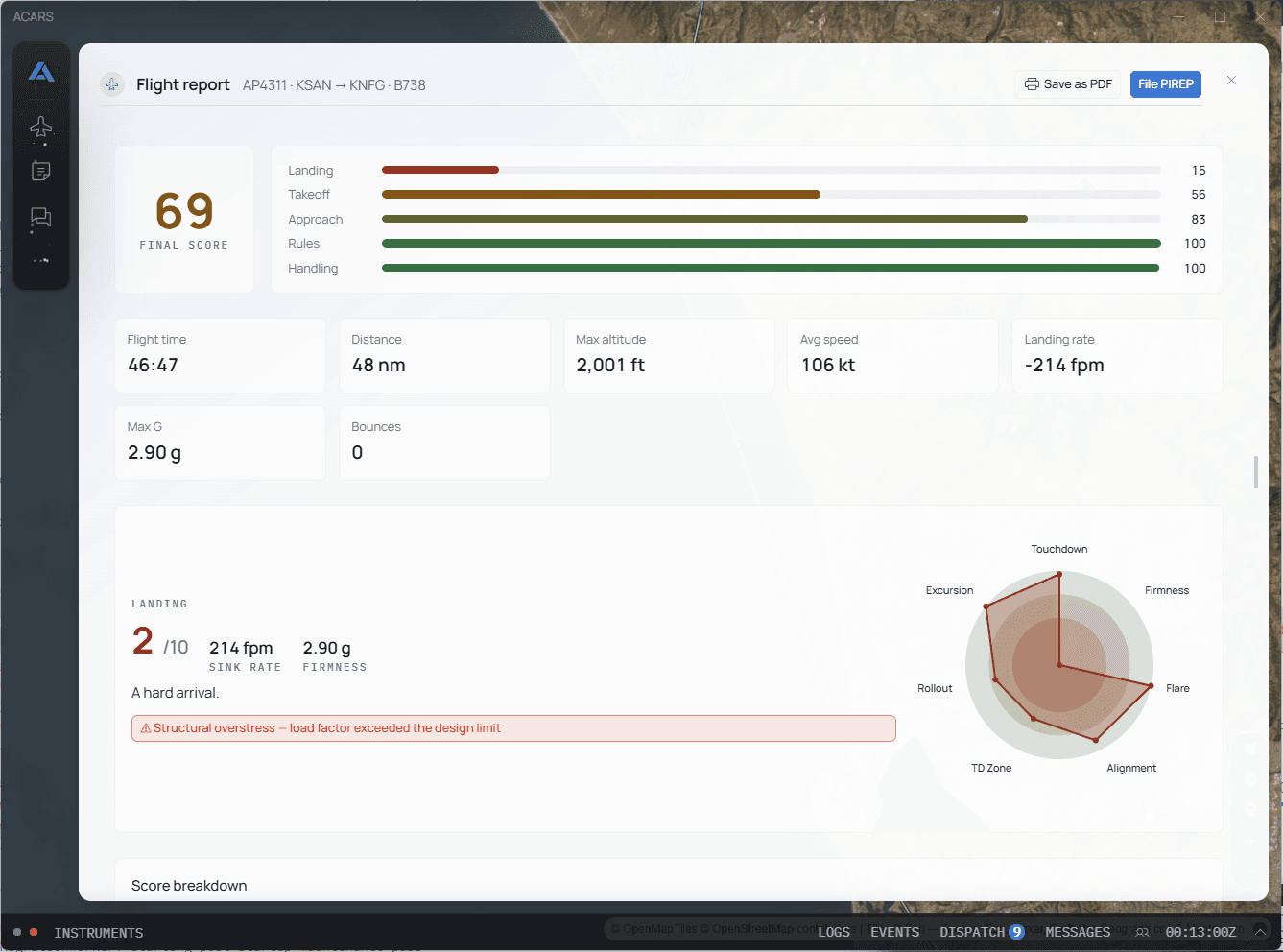
Task: Open the notes document icon in the sidebar
Action: [x=41, y=172]
